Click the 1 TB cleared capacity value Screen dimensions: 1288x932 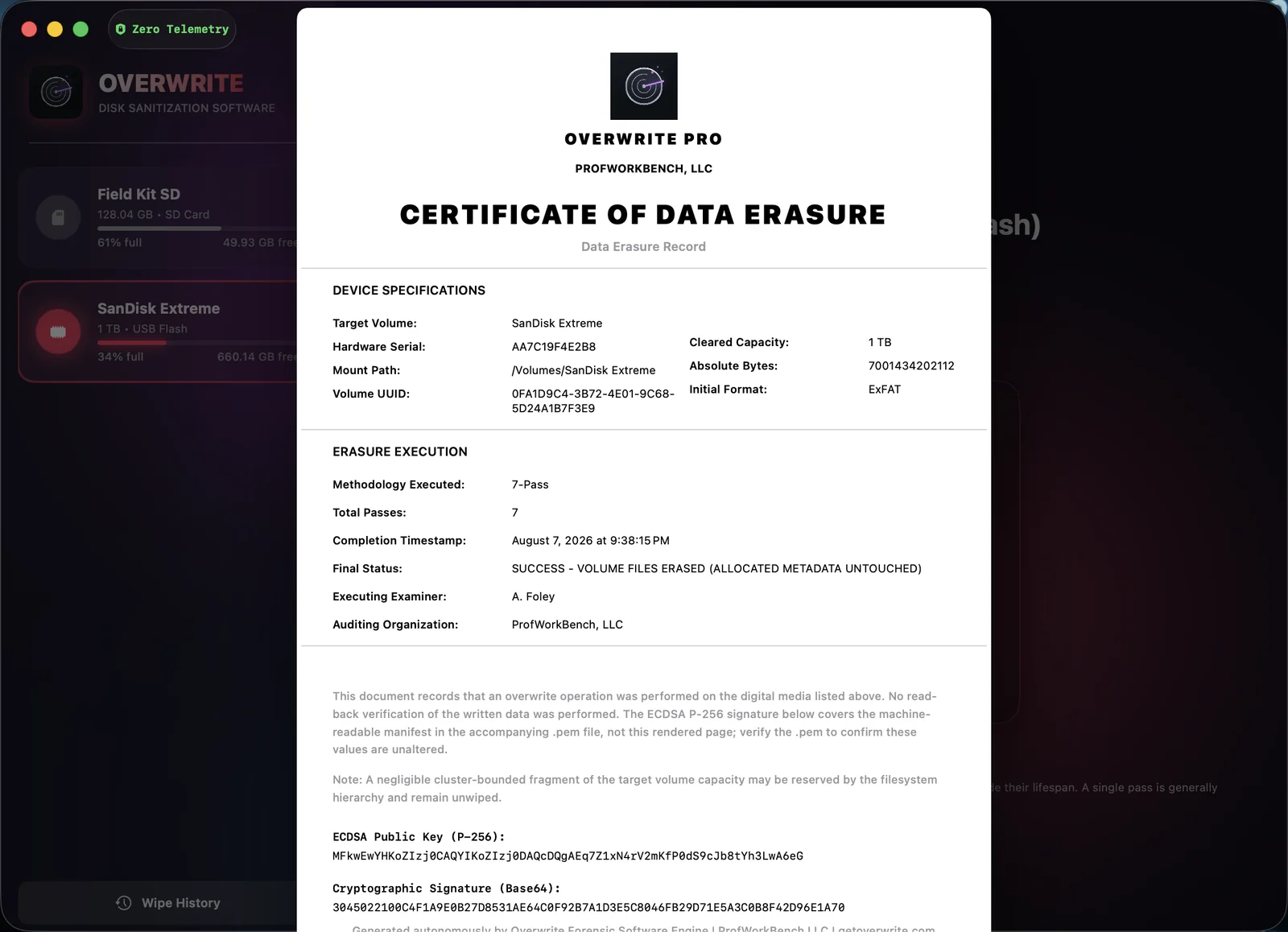click(880, 342)
